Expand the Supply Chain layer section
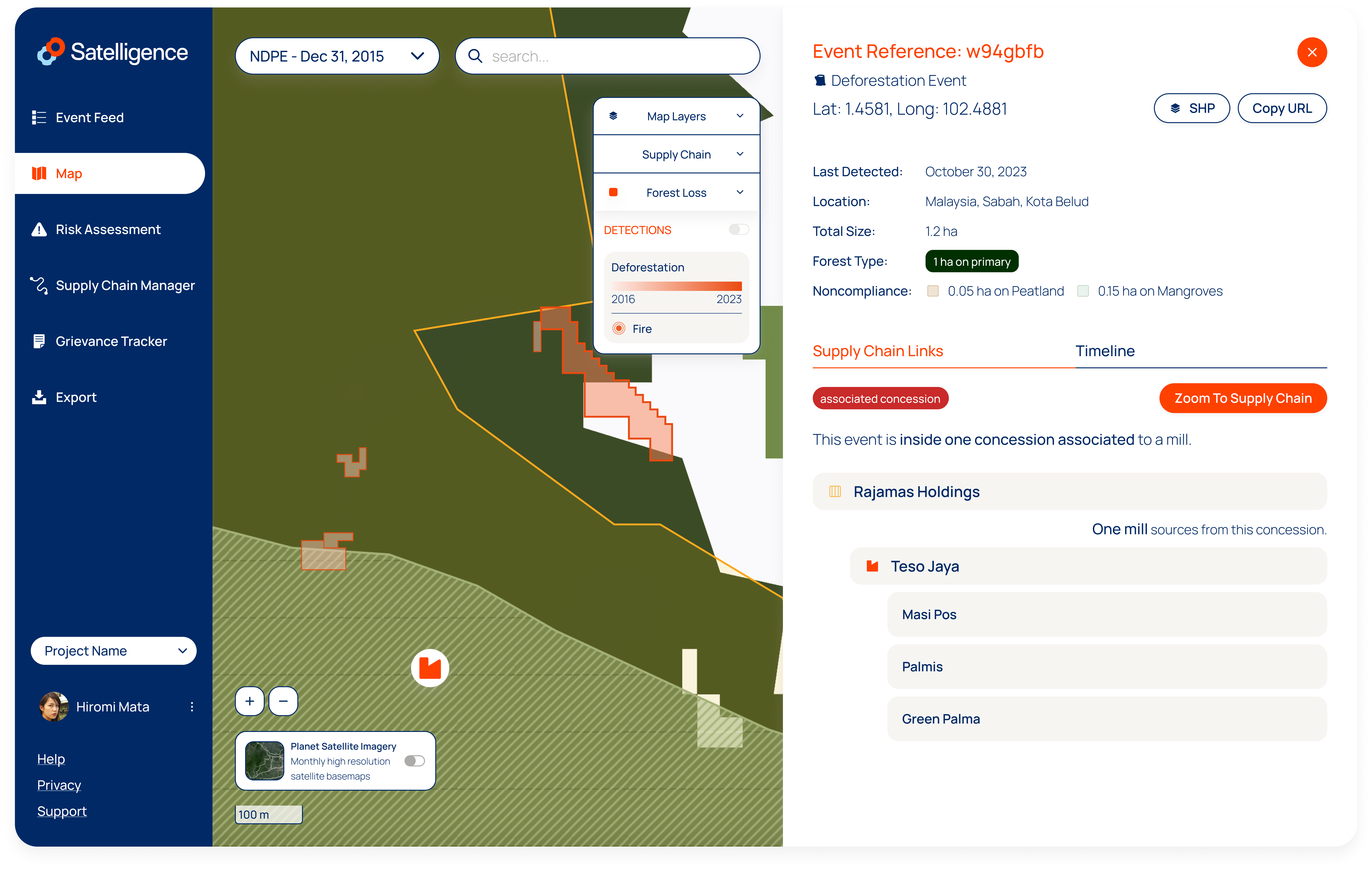This screenshot has height=869, width=1372. pos(676,154)
